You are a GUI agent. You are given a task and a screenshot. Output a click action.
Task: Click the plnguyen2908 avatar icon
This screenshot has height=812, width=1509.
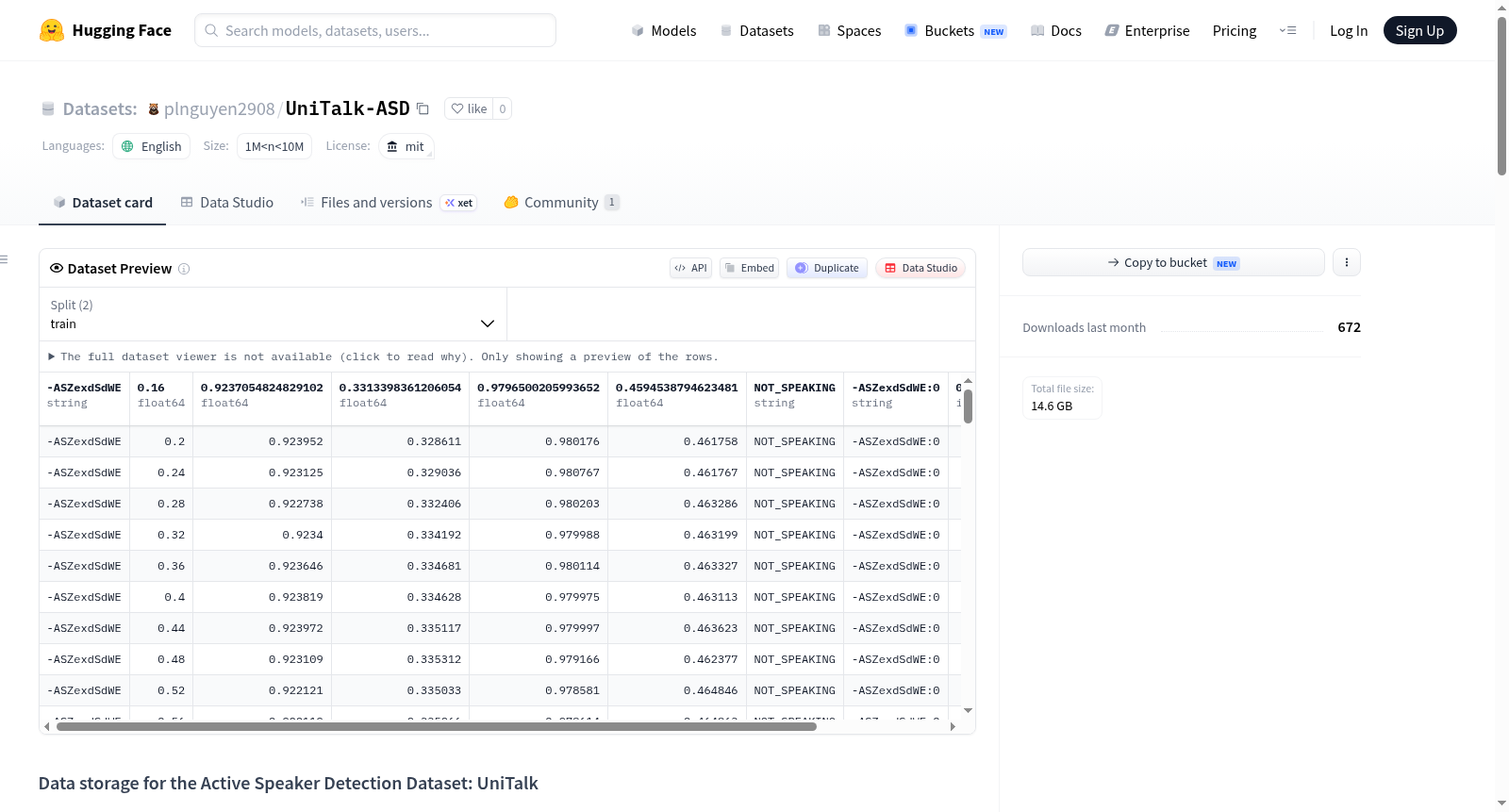(x=154, y=109)
